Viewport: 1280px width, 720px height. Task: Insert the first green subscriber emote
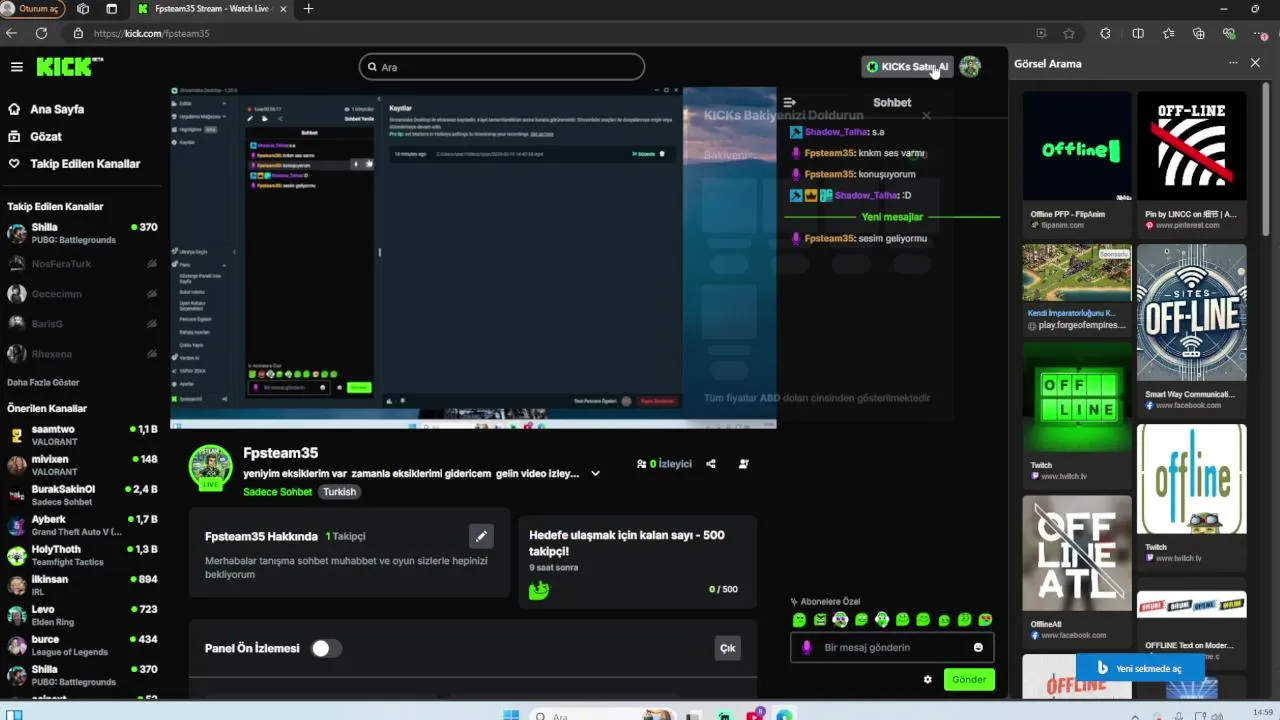799,620
